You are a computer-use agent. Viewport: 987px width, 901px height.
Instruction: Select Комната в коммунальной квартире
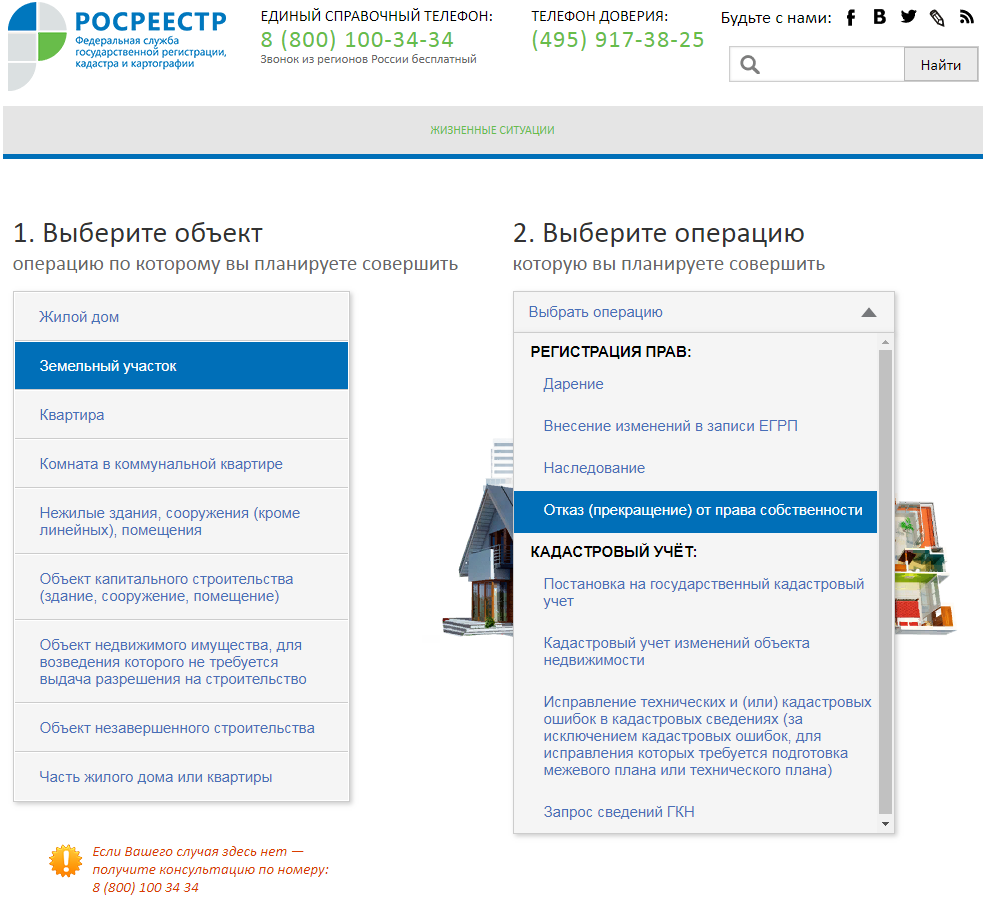tap(181, 464)
